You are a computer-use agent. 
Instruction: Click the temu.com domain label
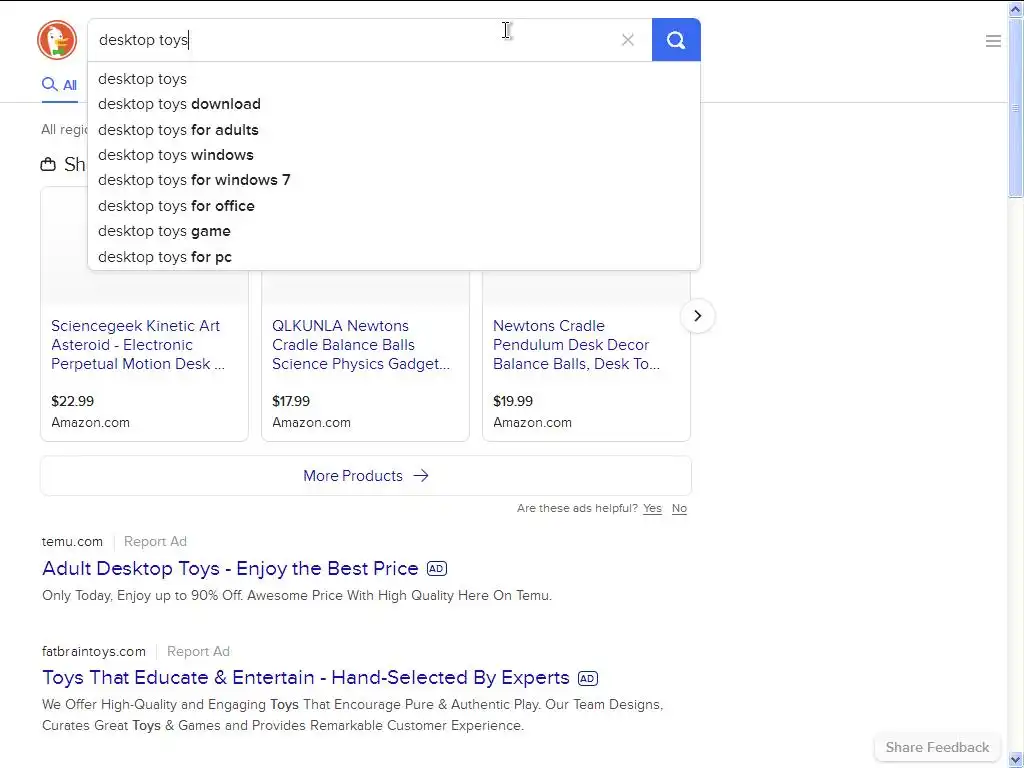[x=72, y=541]
